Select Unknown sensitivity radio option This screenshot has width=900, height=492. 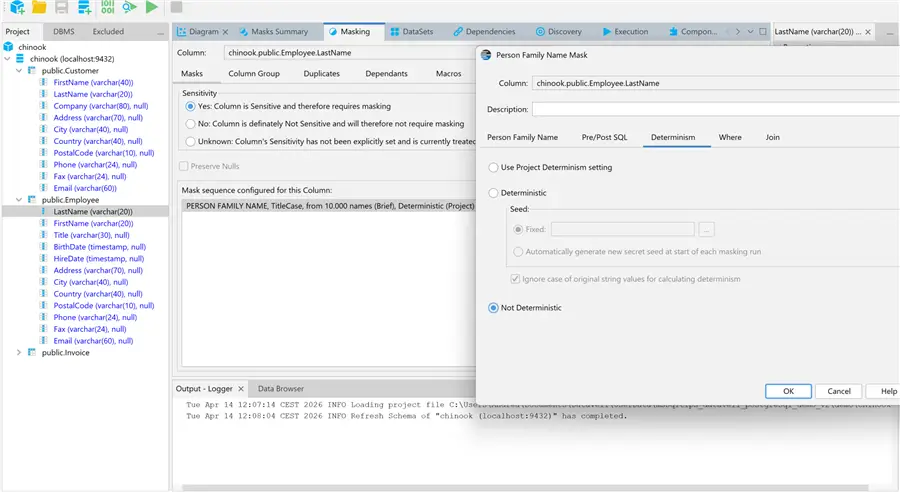click(x=191, y=141)
